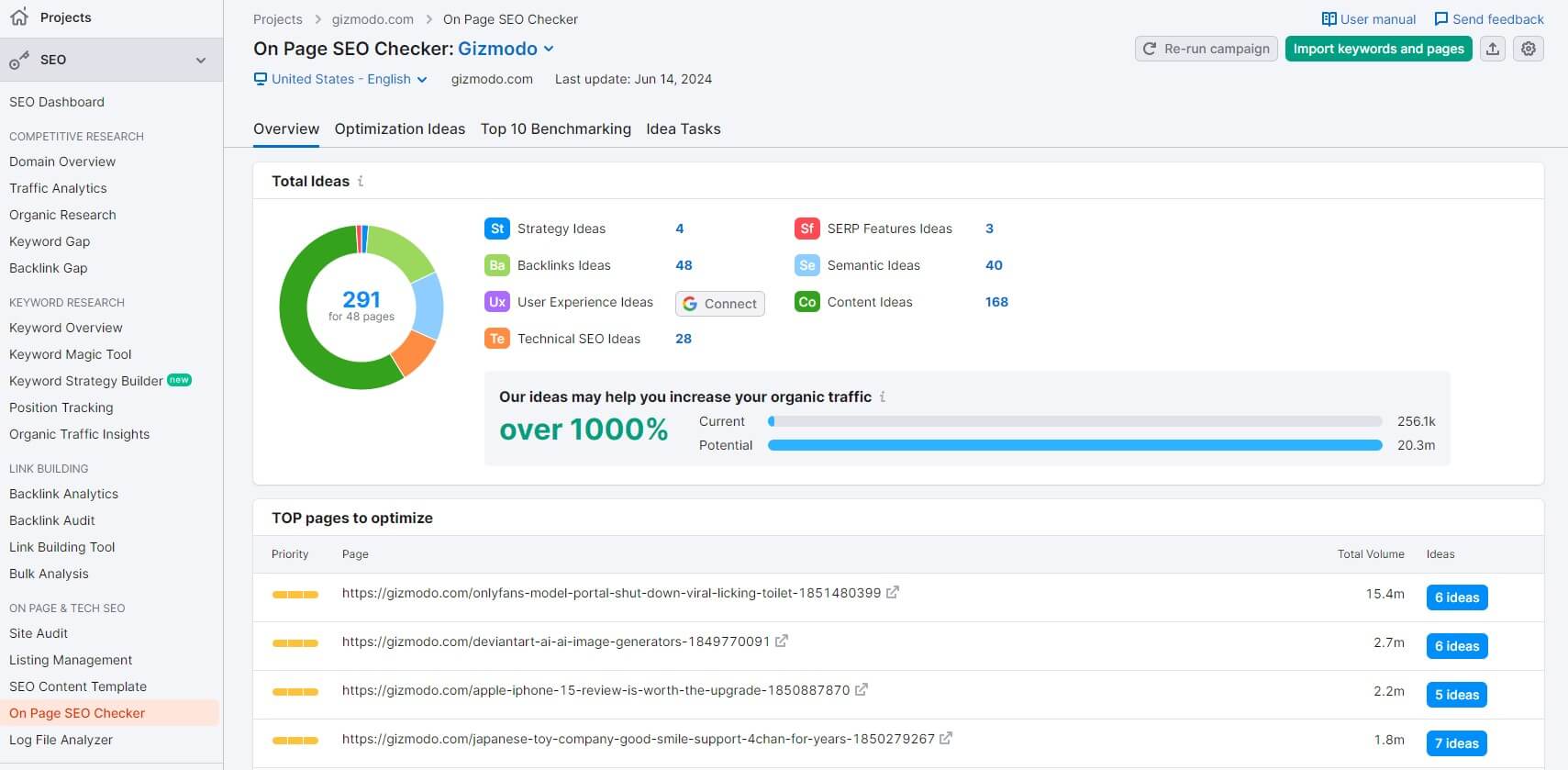Viewport: 1568px width, 770px height.
Task: Click the Potential traffic progress bar
Action: [1075, 445]
